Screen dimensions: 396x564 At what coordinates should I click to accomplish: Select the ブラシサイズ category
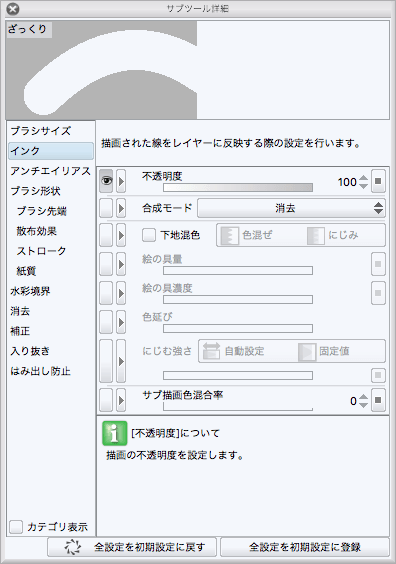41,131
